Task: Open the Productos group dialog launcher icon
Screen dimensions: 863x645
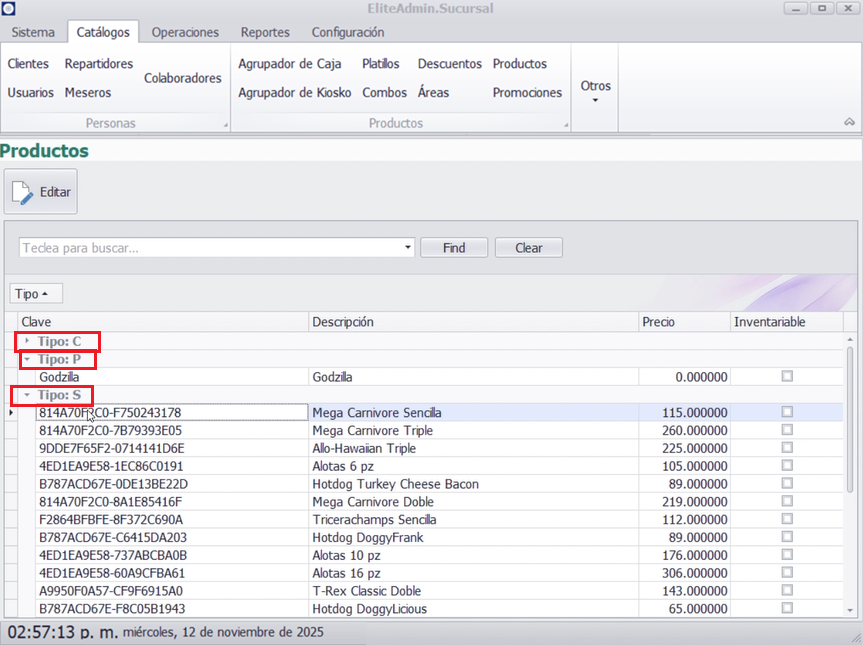Action: [x=565, y=125]
